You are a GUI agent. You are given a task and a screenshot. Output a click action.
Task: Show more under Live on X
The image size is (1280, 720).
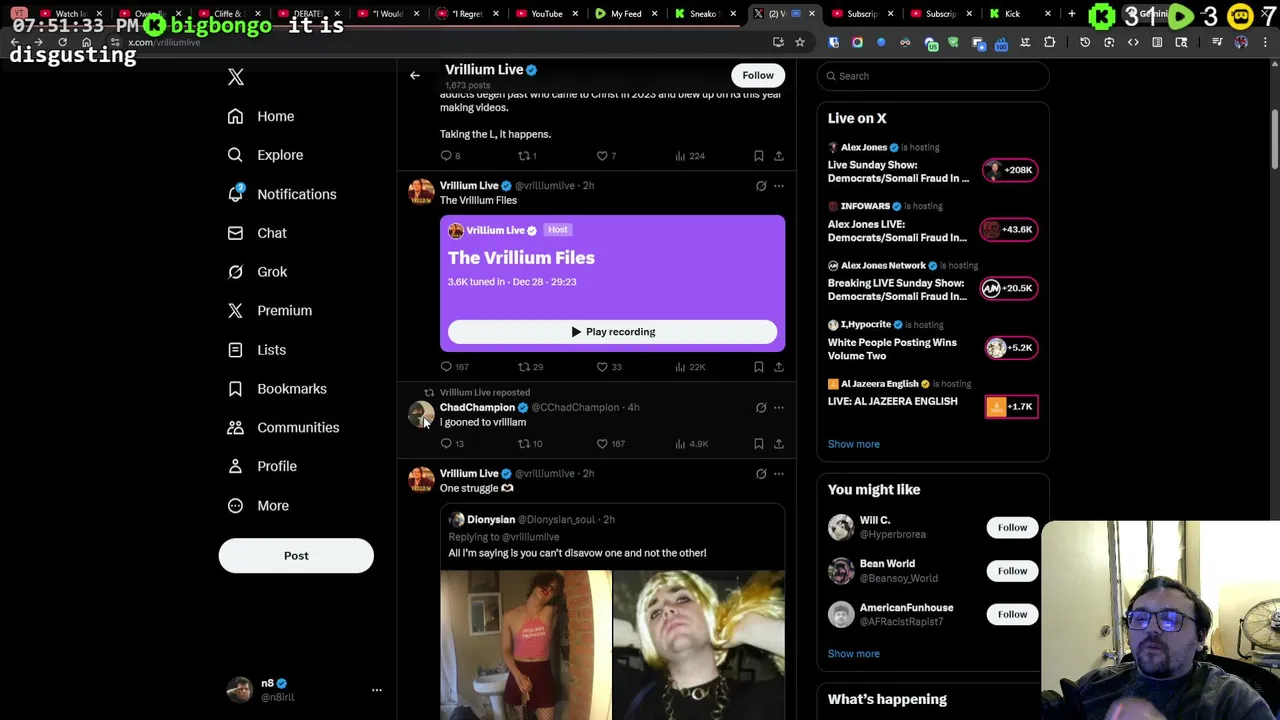coord(853,444)
